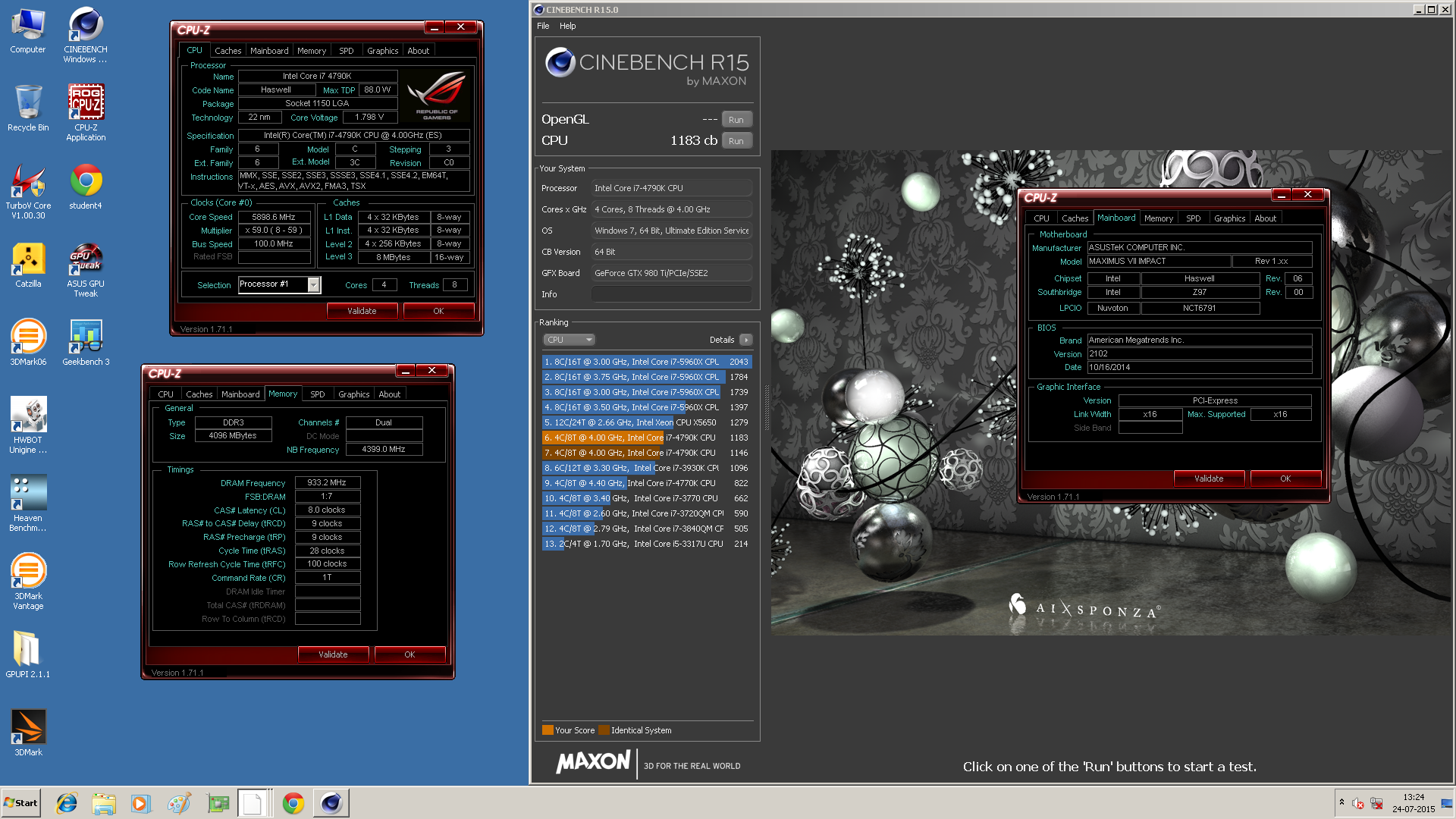Open the Cinebench File menu

coord(543,26)
